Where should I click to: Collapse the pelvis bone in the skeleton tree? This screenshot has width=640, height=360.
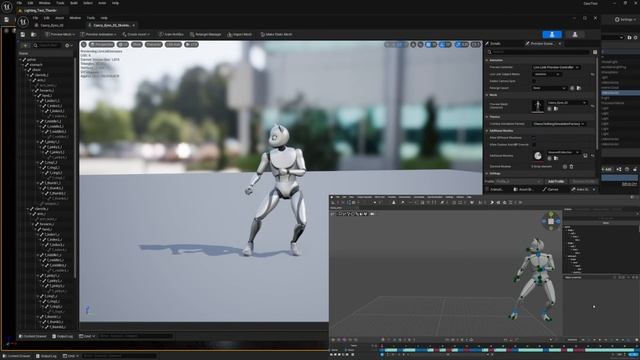[x=20, y=60]
